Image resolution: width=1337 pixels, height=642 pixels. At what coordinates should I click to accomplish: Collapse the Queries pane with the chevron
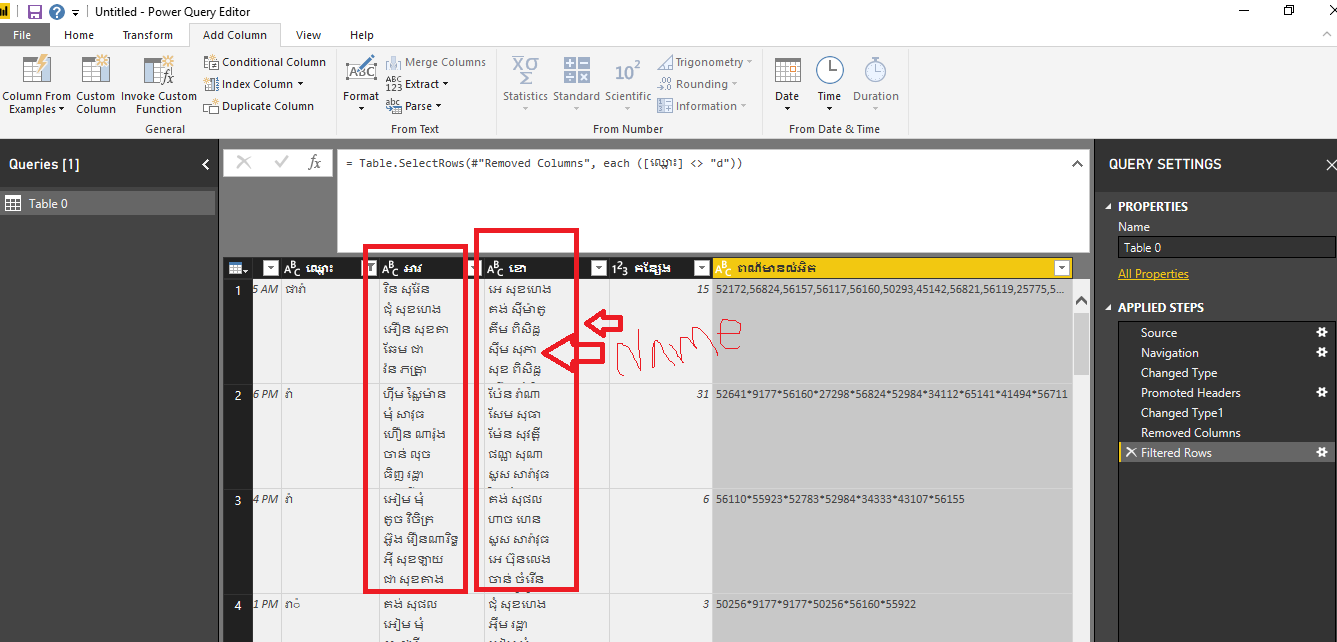206,164
